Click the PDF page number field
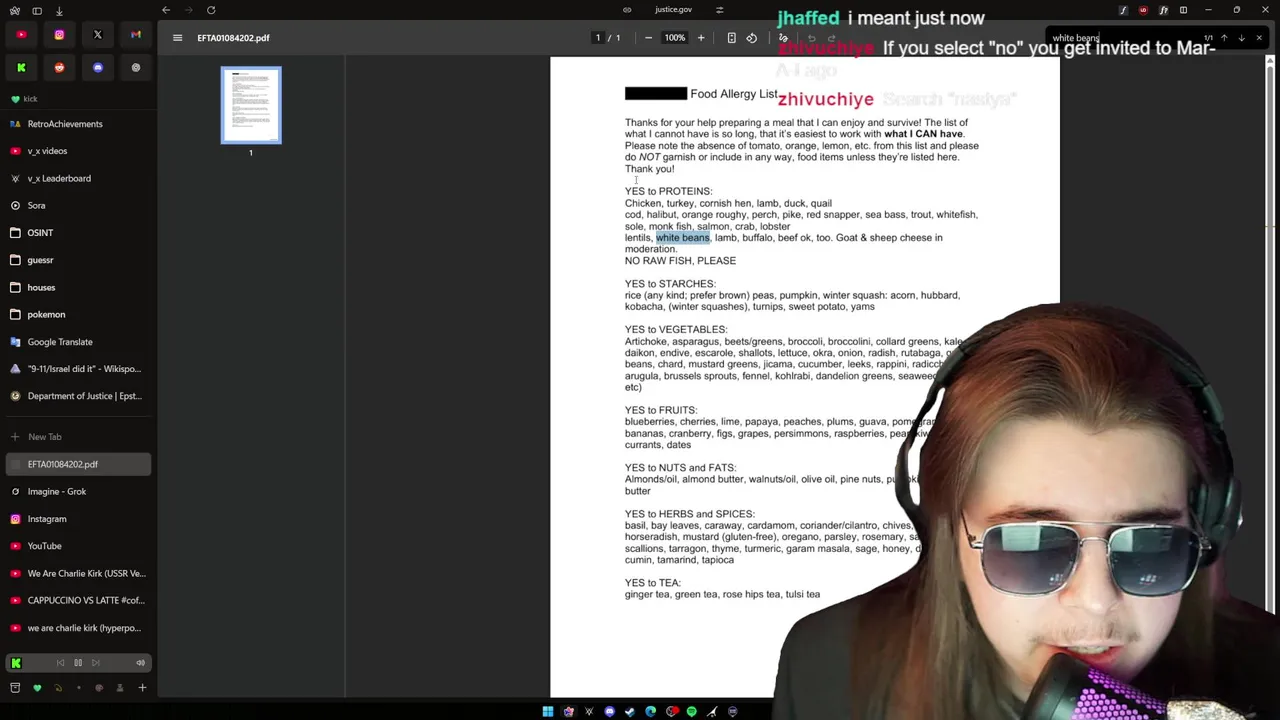This screenshot has height=720, width=1280. coord(598,38)
